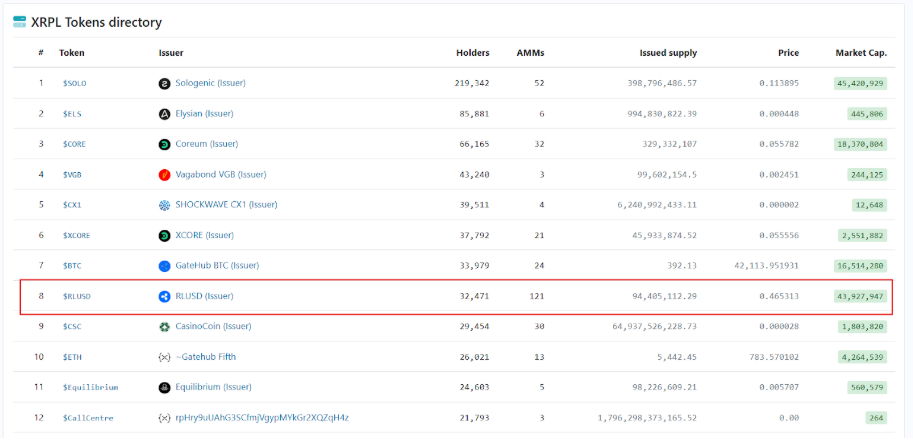913x447 pixels.
Task: Click the XCORE issuer logo icon
Action: click(164, 236)
